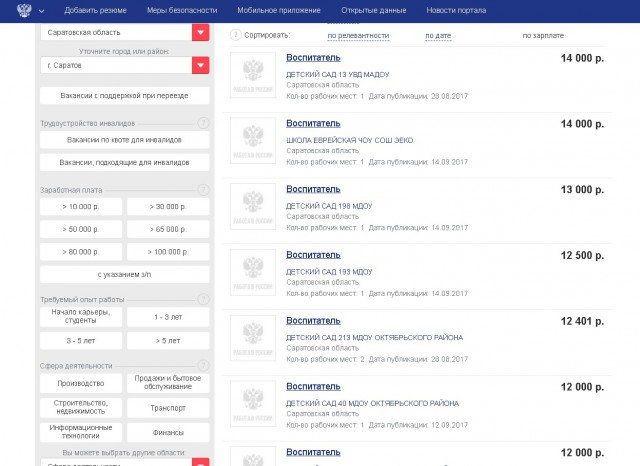Choose experience 'Начало карьеры, студенты'
Viewport: 640px width, 466px height.
point(81,317)
